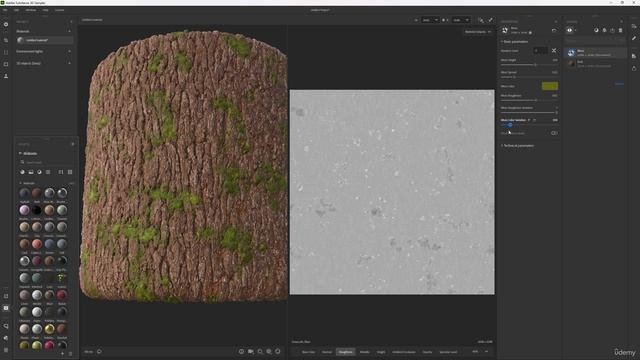The width and height of the screenshot is (640, 360).
Task: Open the Help menu
Action: point(45,10)
